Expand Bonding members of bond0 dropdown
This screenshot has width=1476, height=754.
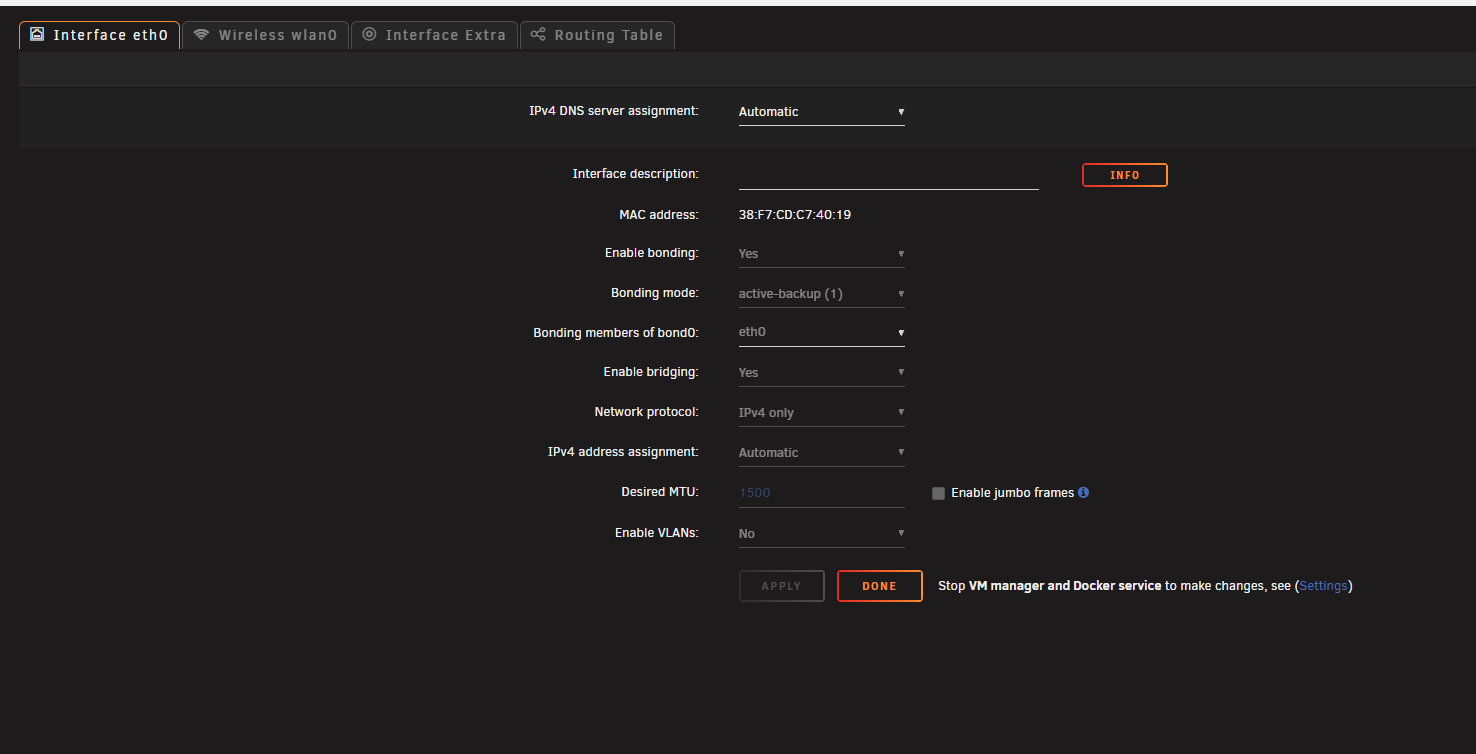tap(821, 332)
